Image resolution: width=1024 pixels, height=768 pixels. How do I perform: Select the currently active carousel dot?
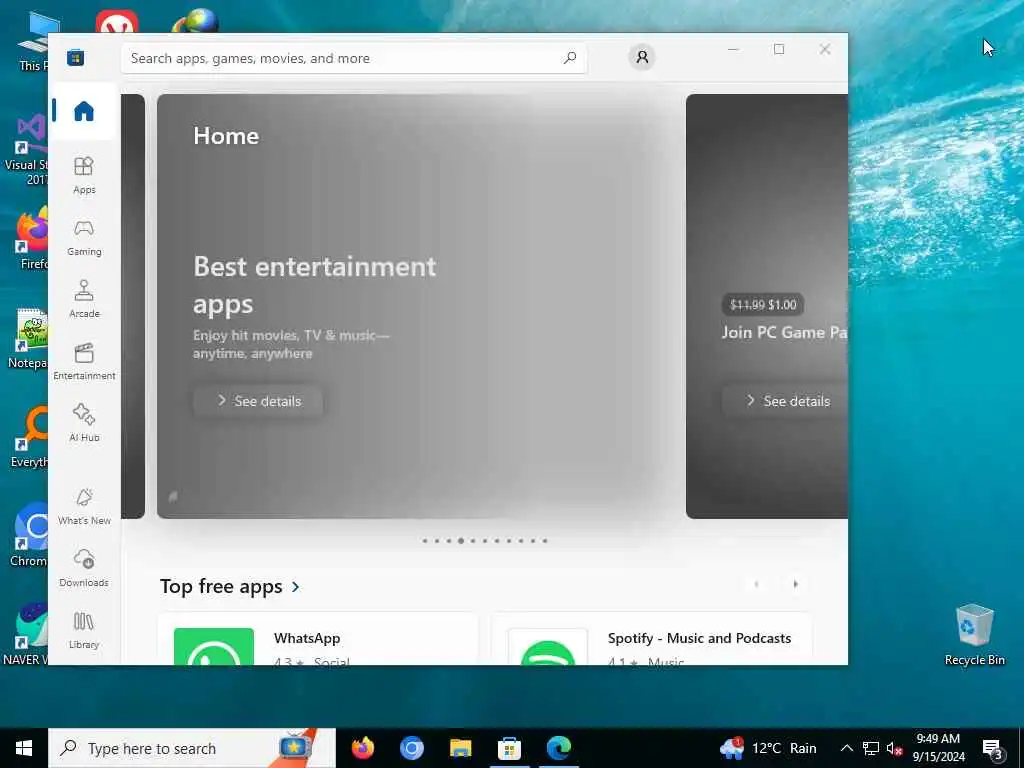click(x=461, y=541)
